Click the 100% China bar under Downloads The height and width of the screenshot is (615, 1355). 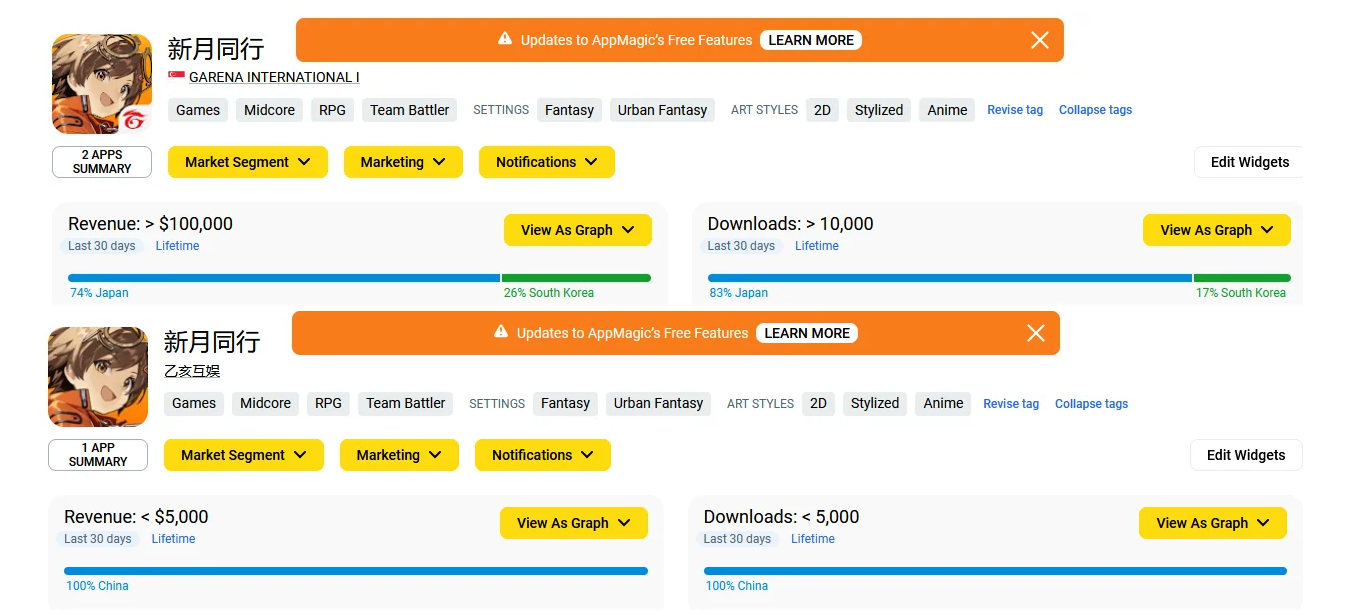995,571
